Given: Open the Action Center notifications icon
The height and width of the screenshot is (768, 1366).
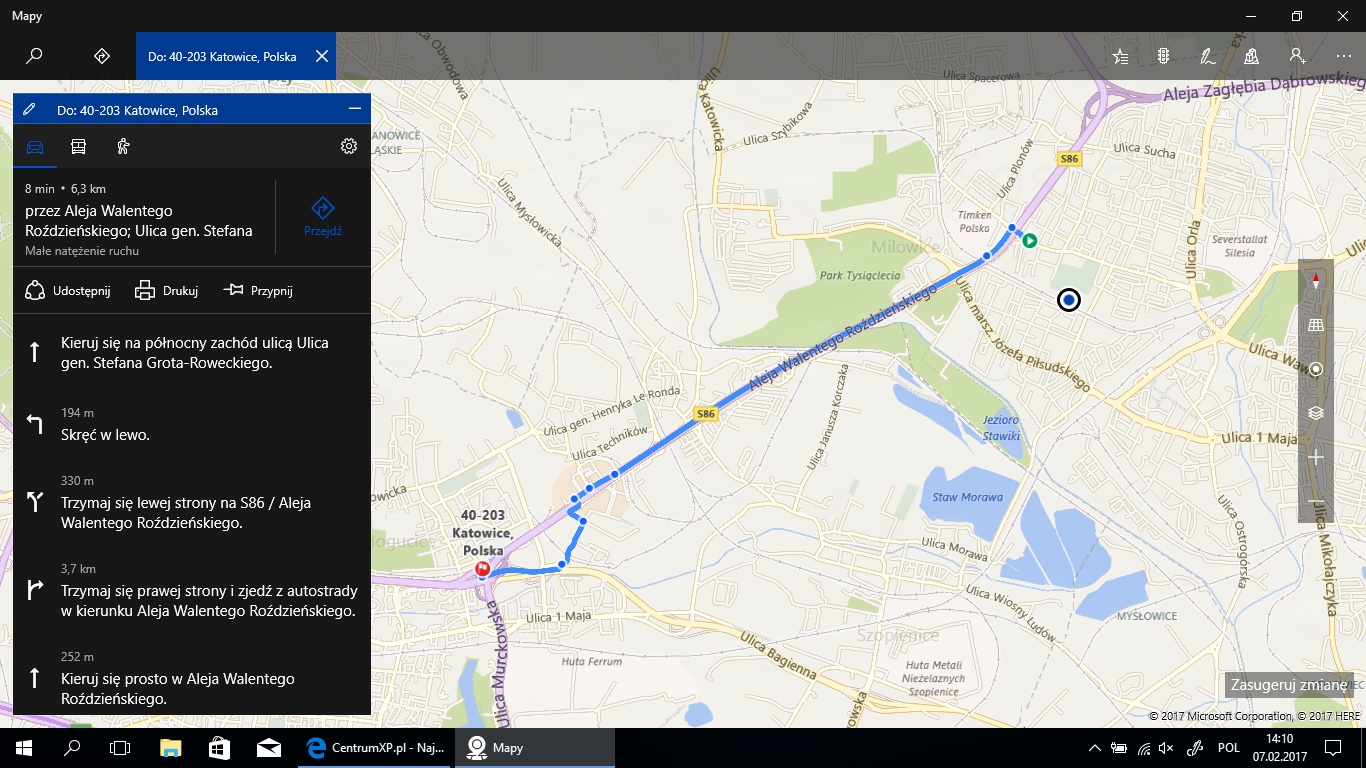Looking at the screenshot, I should (x=1332, y=747).
